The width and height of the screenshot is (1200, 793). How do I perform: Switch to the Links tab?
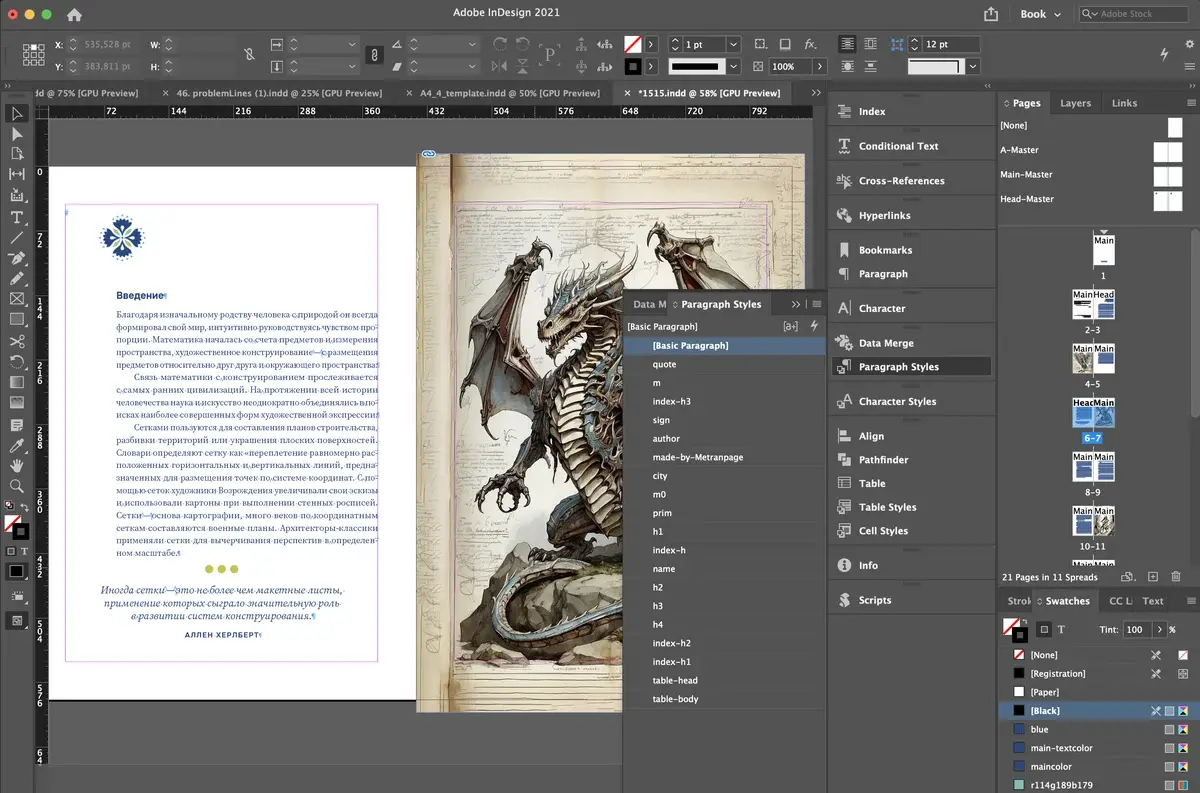click(x=1124, y=103)
